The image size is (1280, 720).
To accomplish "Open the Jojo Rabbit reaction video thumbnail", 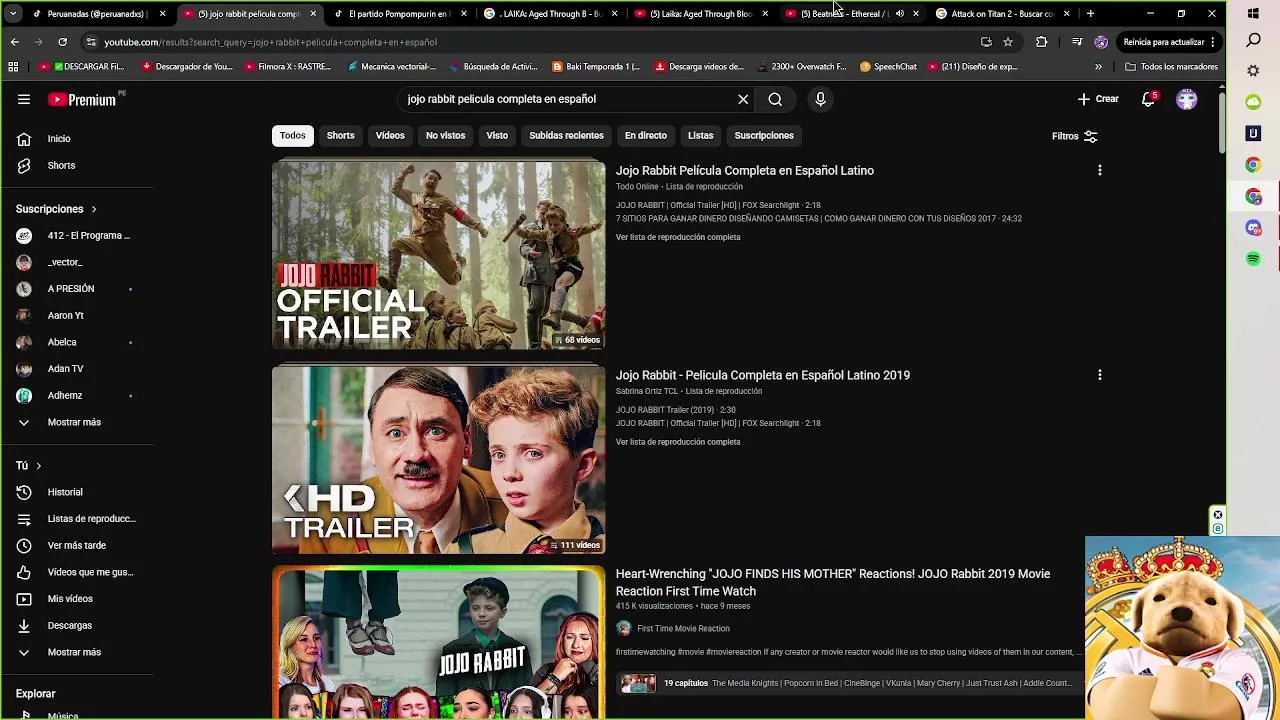I will (x=438, y=644).
